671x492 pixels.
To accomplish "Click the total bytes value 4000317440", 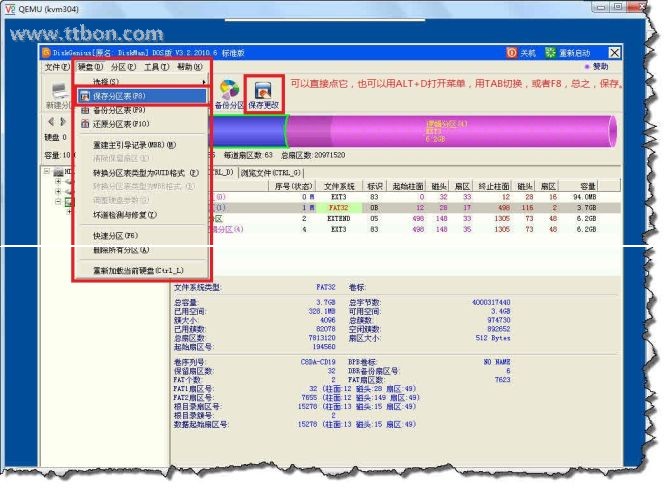I will 491,302.
